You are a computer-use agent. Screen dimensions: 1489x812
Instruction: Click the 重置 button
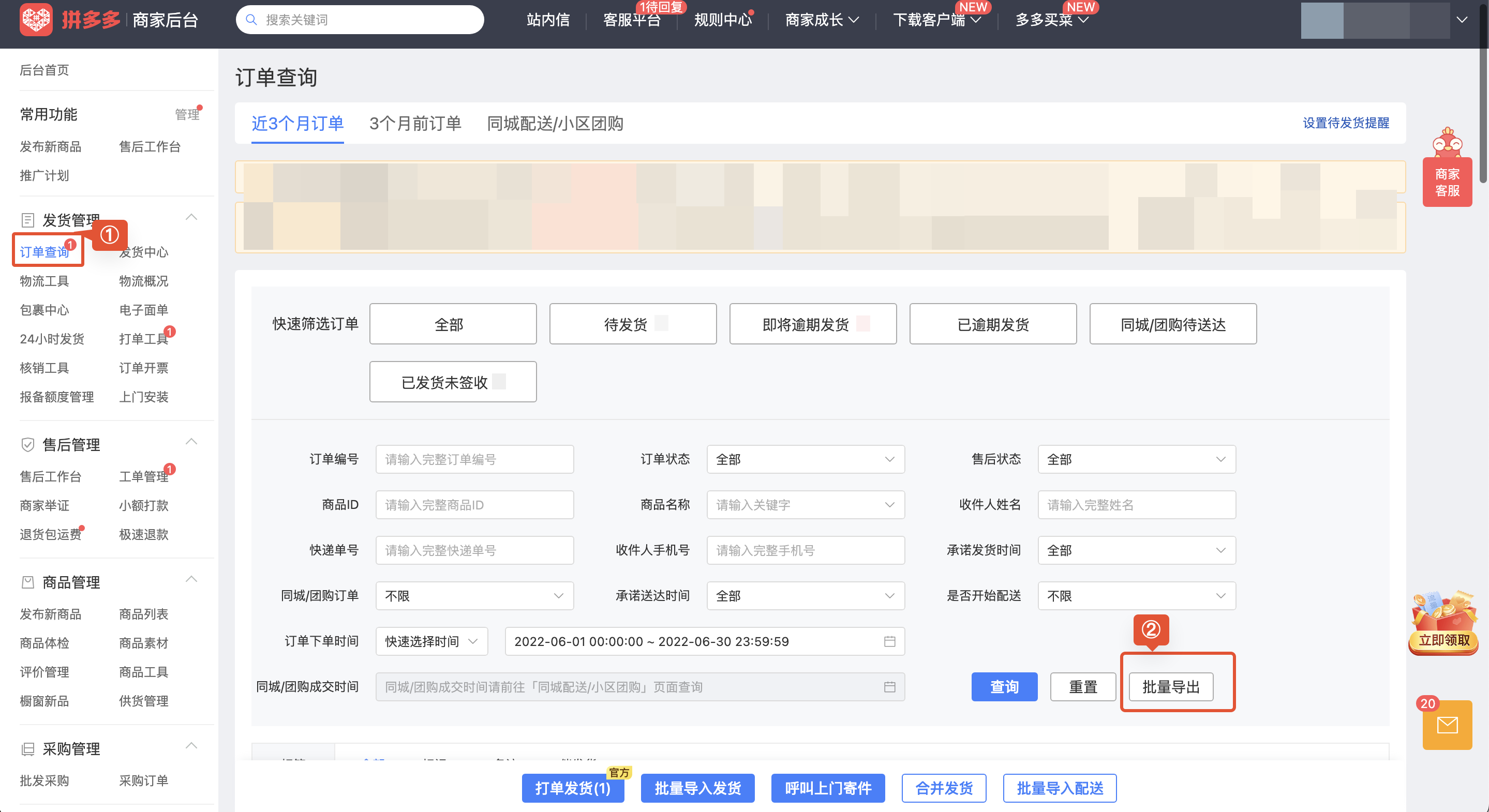click(1083, 687)
